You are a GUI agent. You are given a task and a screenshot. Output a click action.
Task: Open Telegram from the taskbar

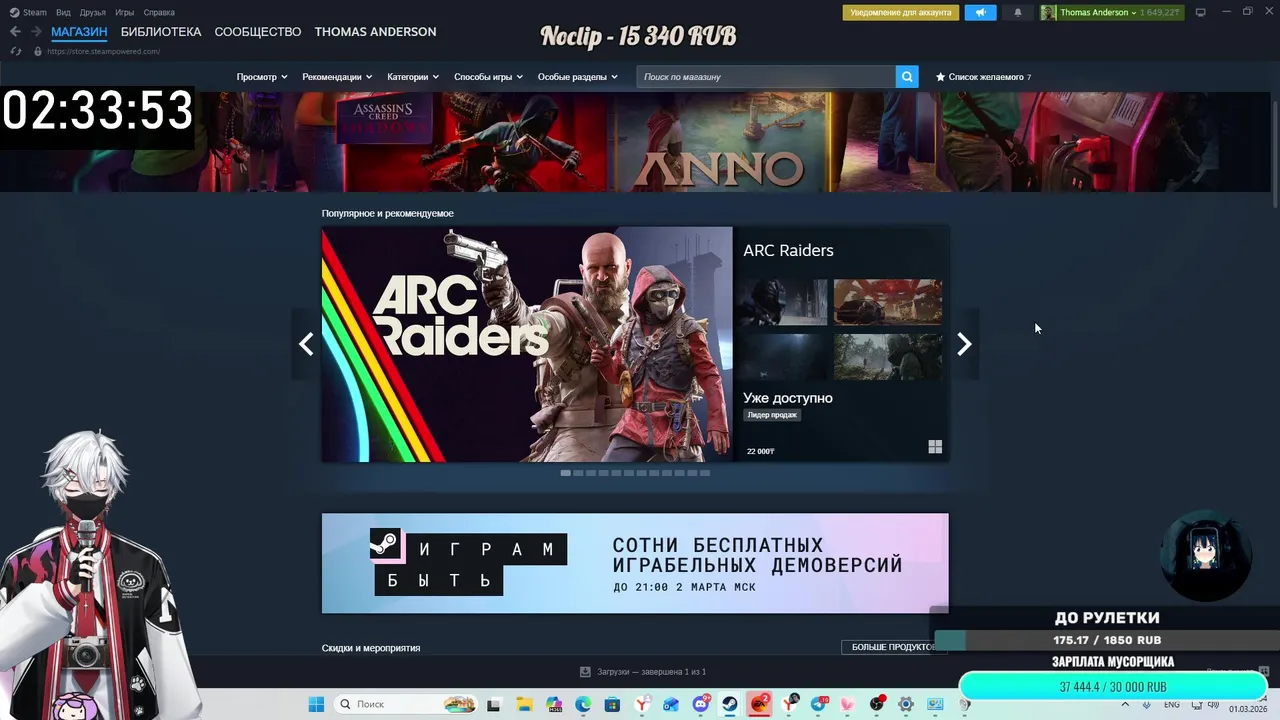click(819, 704)
